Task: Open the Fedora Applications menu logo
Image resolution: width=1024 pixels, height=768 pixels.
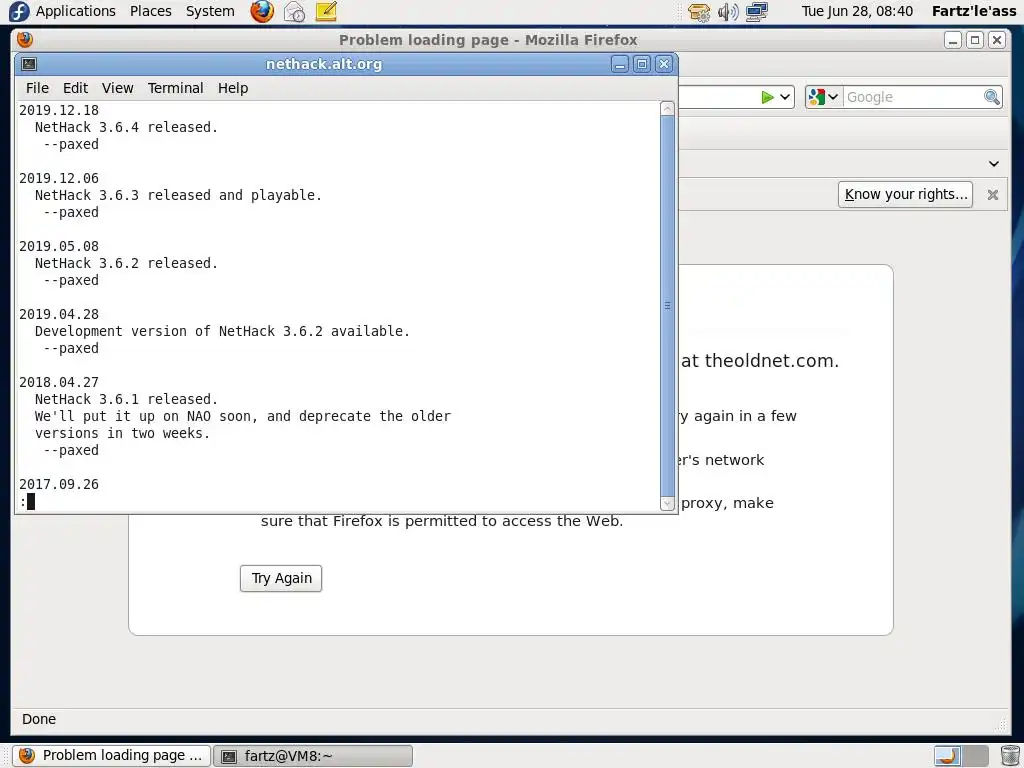Action: pyautogui.click(x=19, y=11)
